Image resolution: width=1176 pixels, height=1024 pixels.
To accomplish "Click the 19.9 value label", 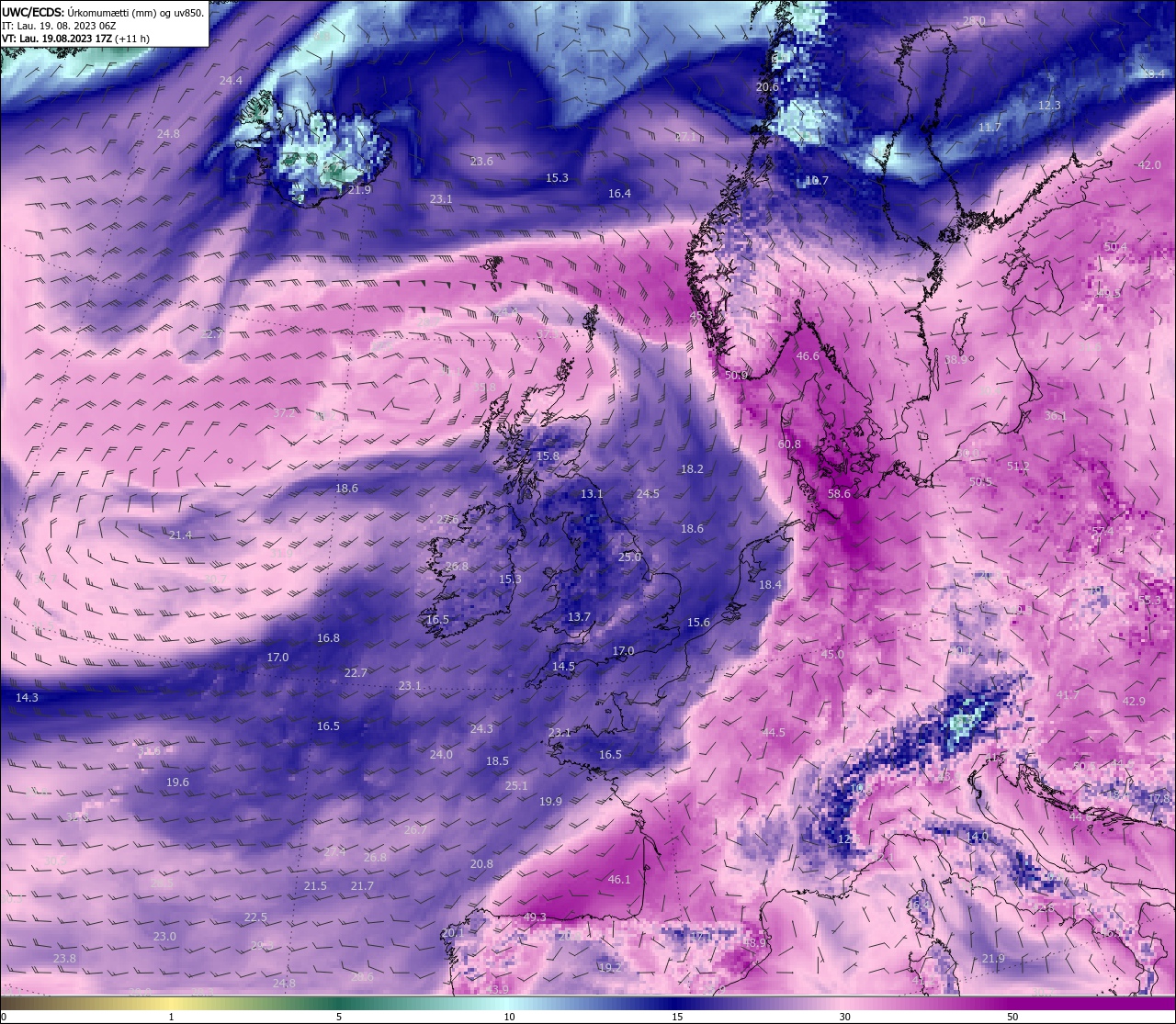I will click(550, 802).
